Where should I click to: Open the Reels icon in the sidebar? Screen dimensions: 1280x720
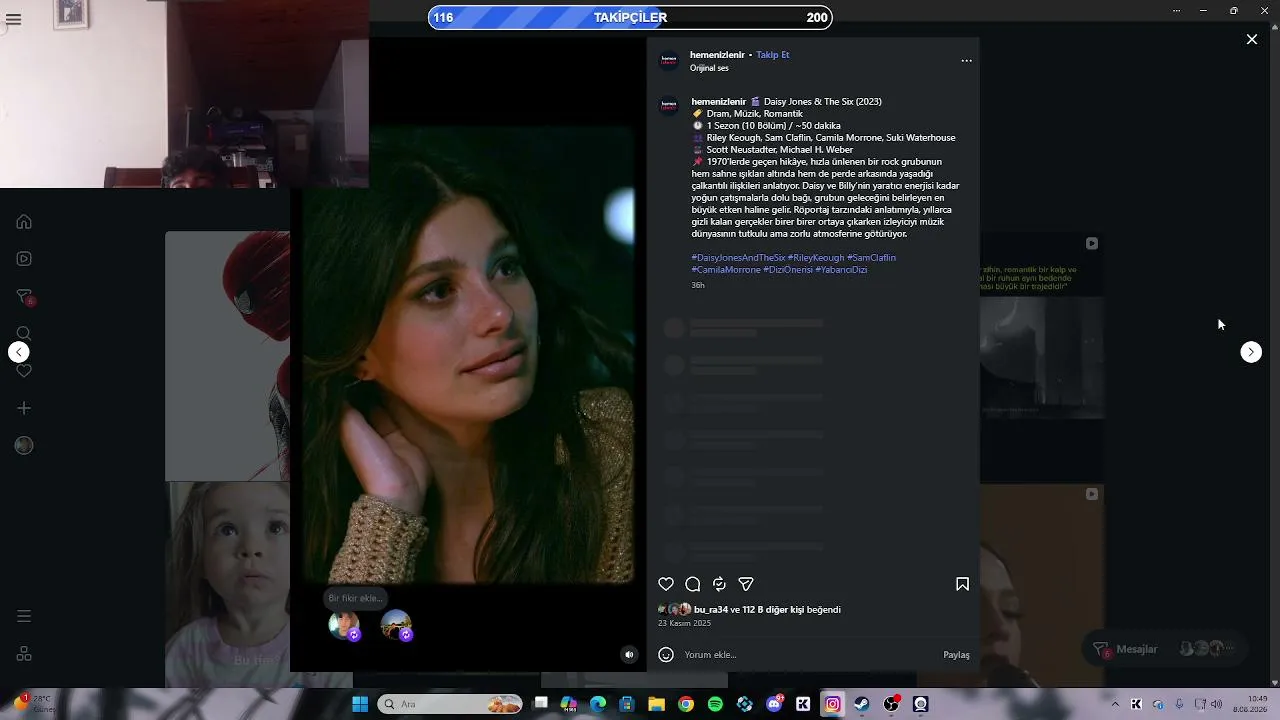24,259
